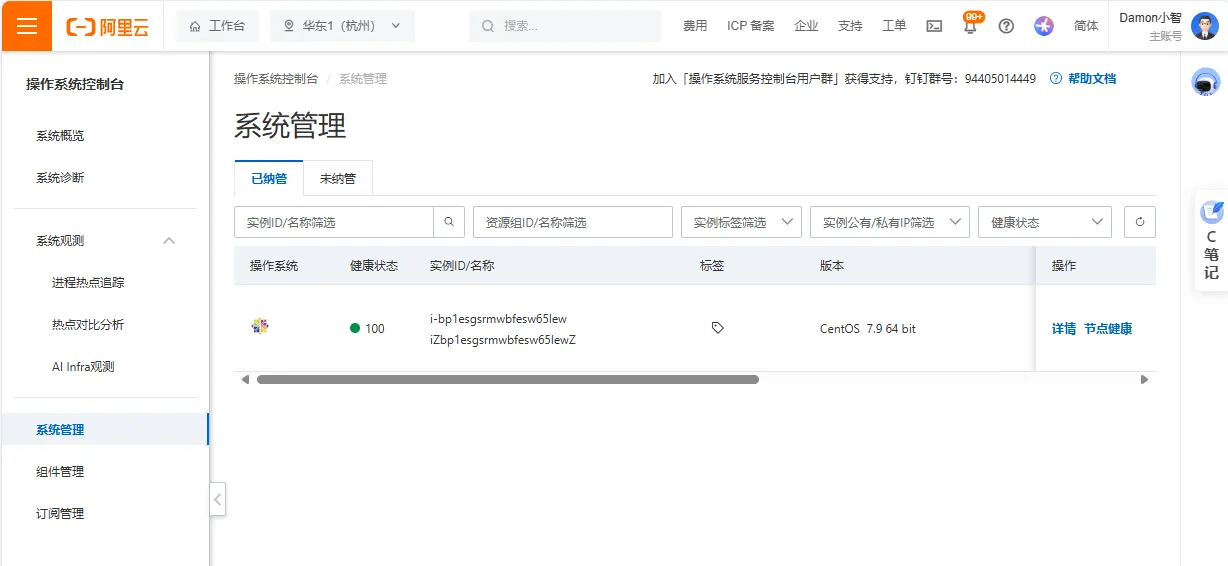This screenshot has height=566, width=1228.
Task: Click the green health status dot
Action: (355, 328)
